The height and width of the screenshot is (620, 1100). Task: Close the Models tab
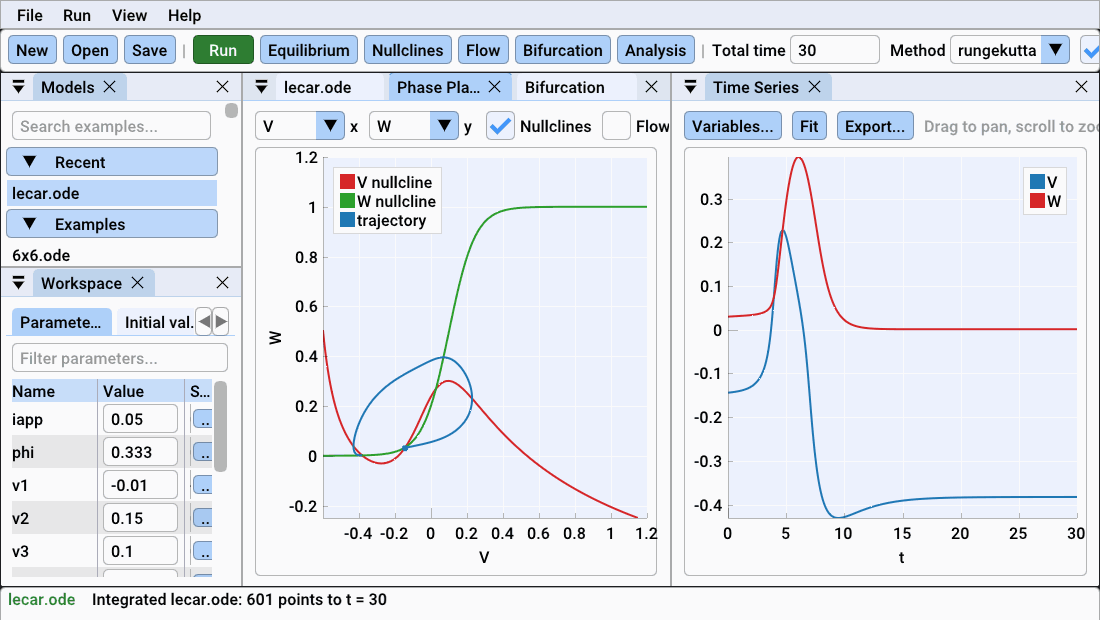coord(109,87)
